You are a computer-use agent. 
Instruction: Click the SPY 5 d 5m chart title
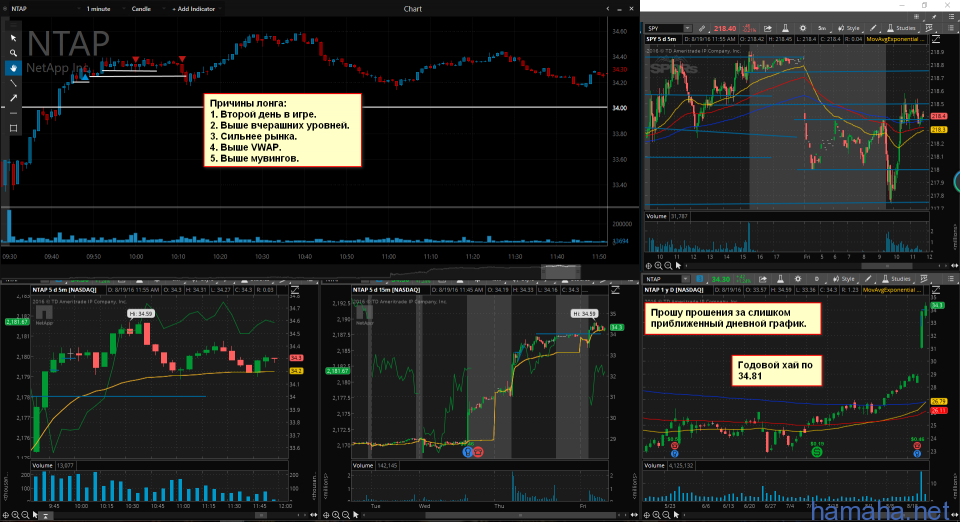pos(662,39)
